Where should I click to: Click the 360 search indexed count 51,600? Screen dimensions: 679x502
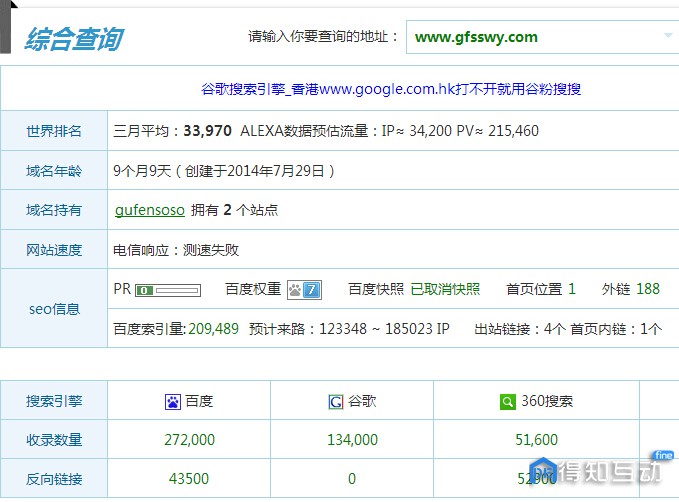[x=536, y=440]
